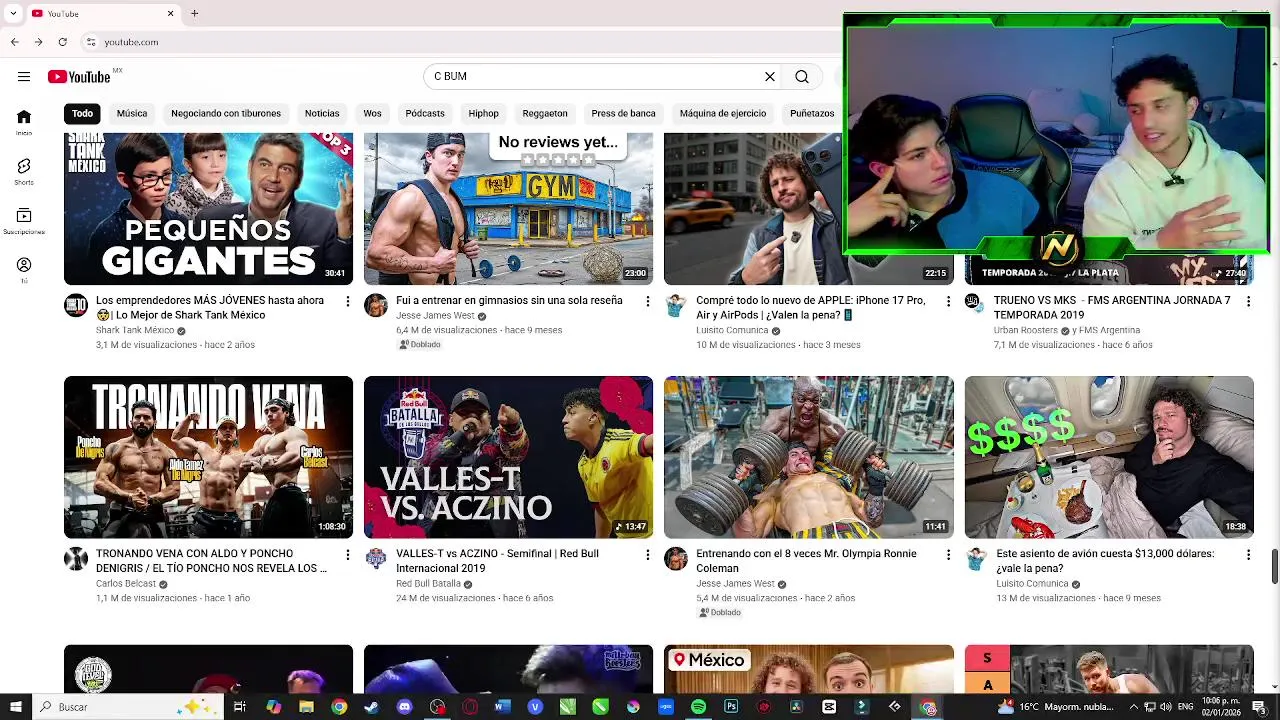
Task: Open Spotify from the taskbar
Action: click(698, 707)
